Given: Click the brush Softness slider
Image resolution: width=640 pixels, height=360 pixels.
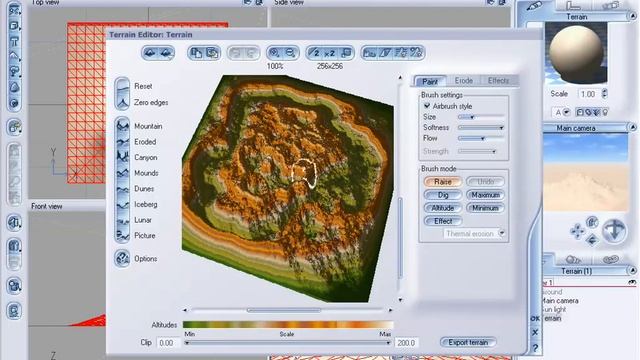Looking at the screenshot, I should [481, 128].
